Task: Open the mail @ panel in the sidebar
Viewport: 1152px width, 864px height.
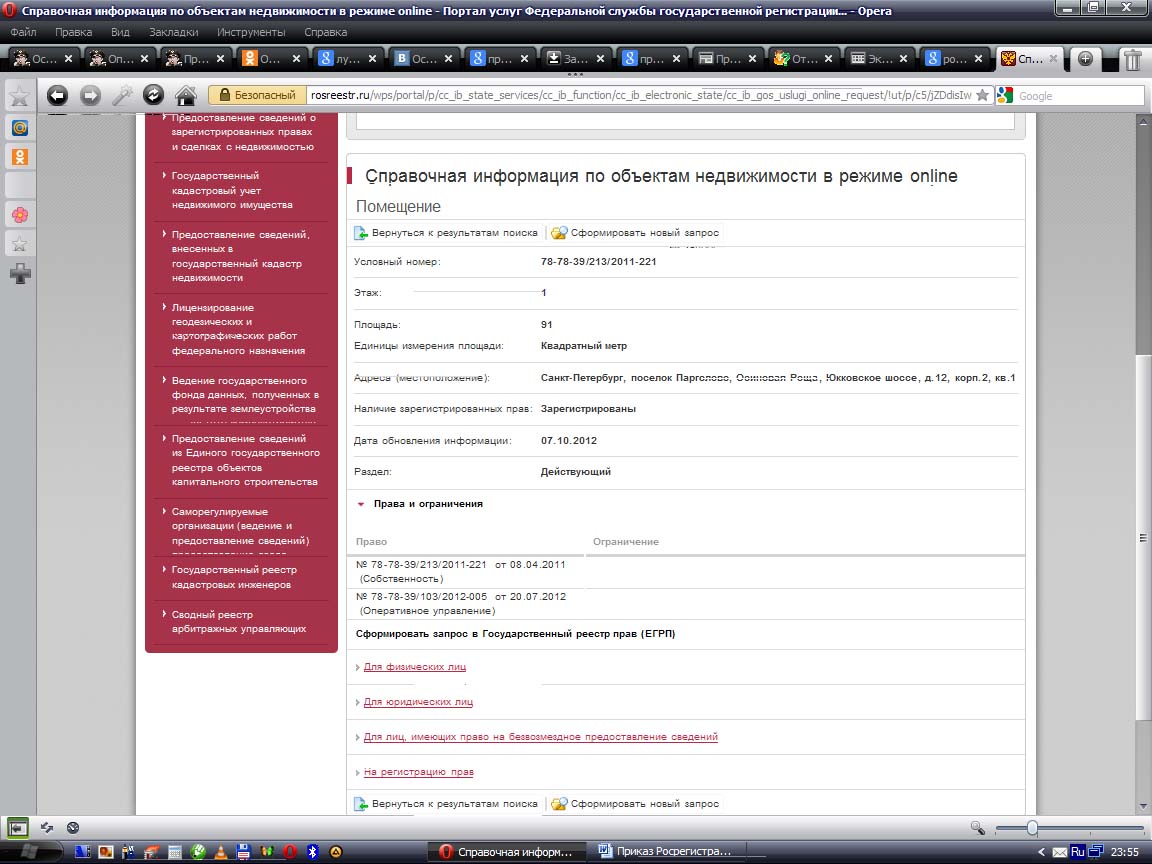Action: pyautogui.click(x=19, y=128)
